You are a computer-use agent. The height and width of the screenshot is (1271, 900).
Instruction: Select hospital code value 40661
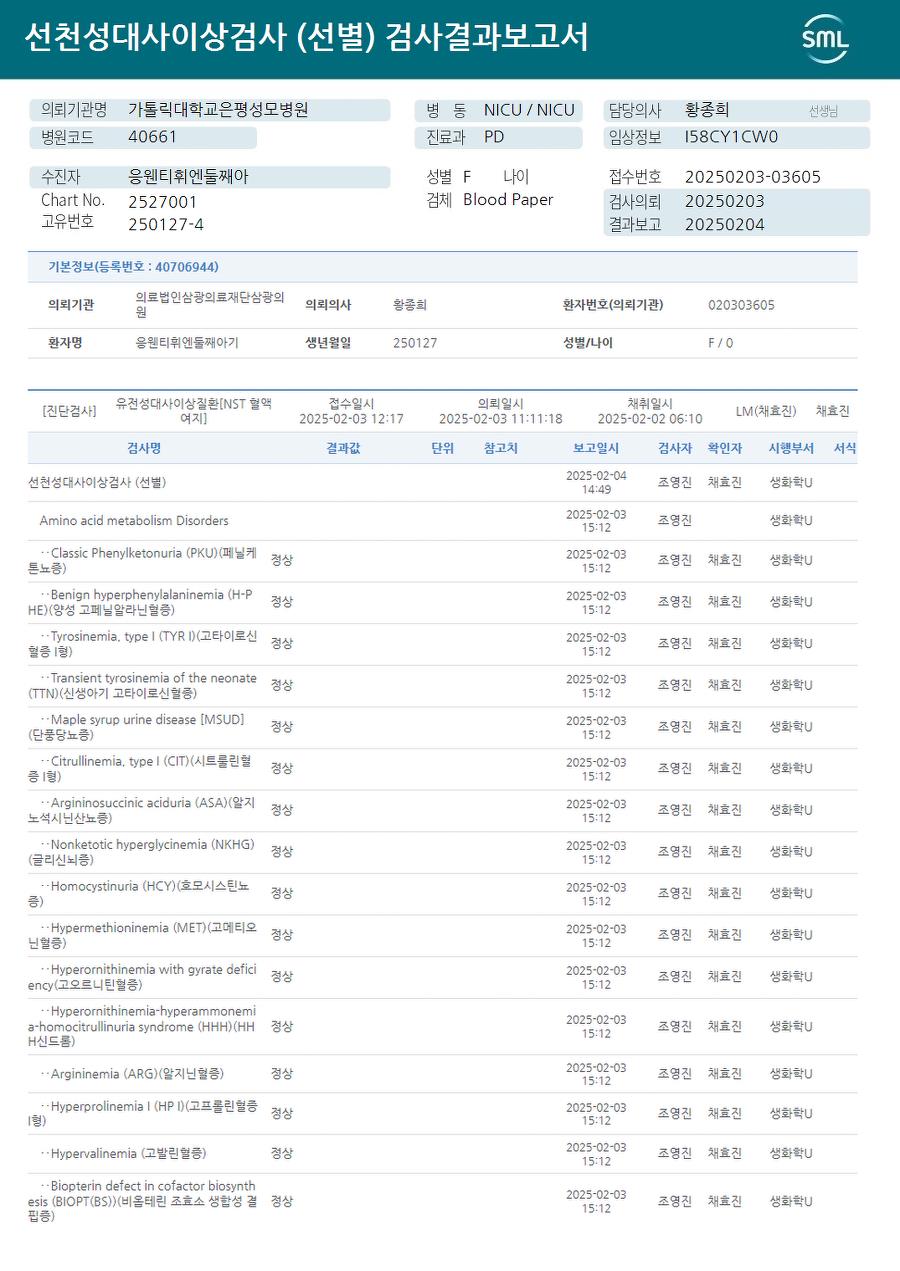[152, 137]
